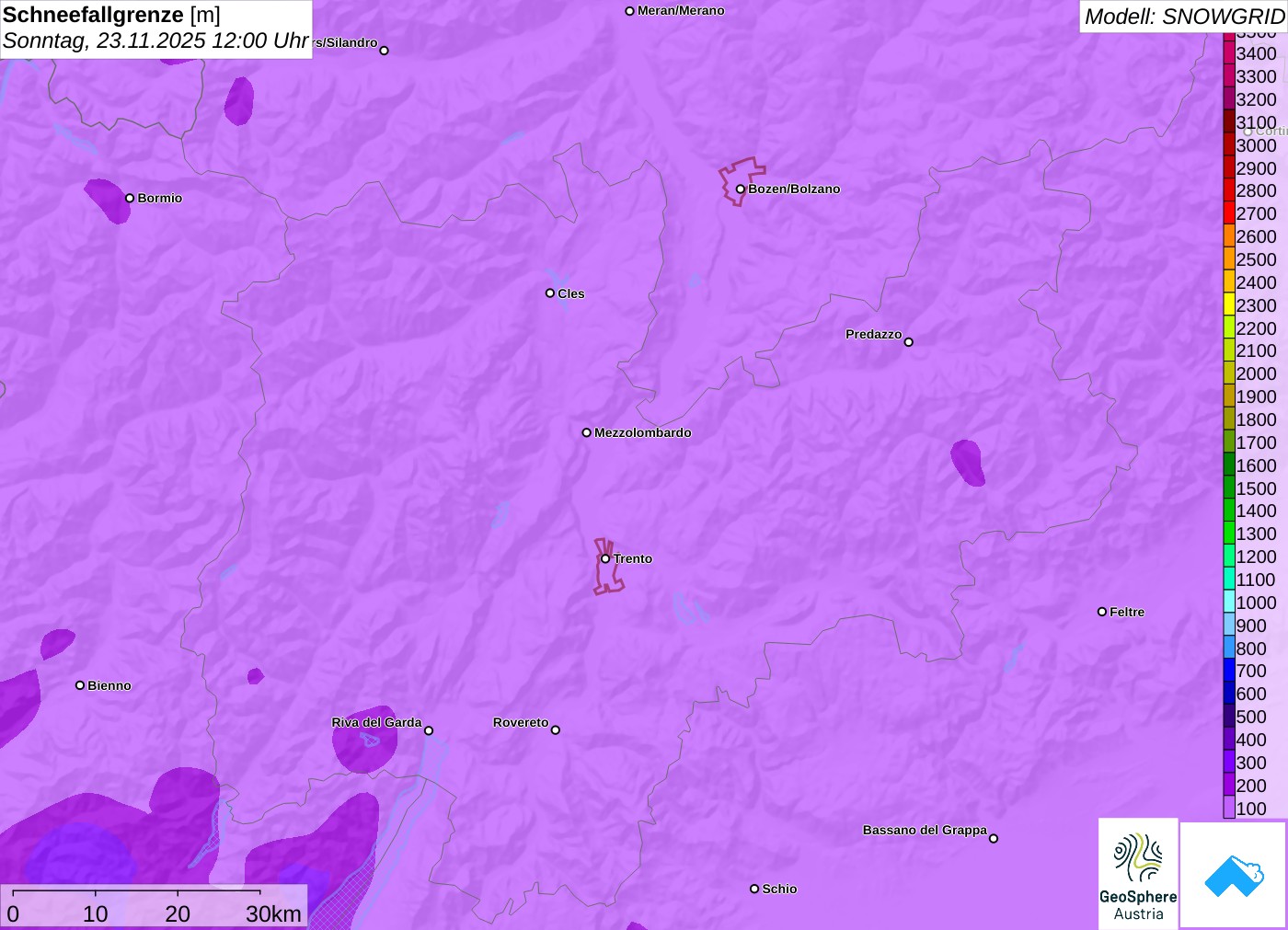Click the 'Schneefallgrenze [m]' title
The height and width of the screenshot is (930, 1288).
click(x=111, y=15)
